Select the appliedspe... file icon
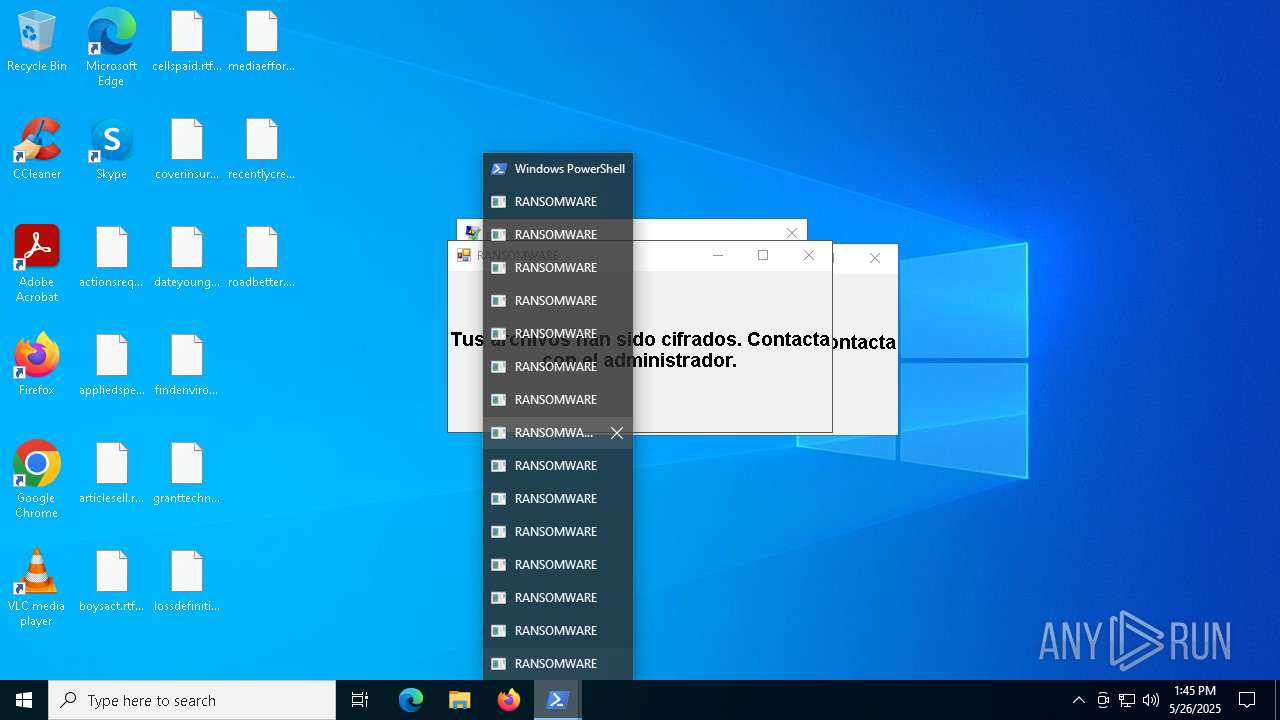This screenshot has width=1280, height=720. point(111,366)
